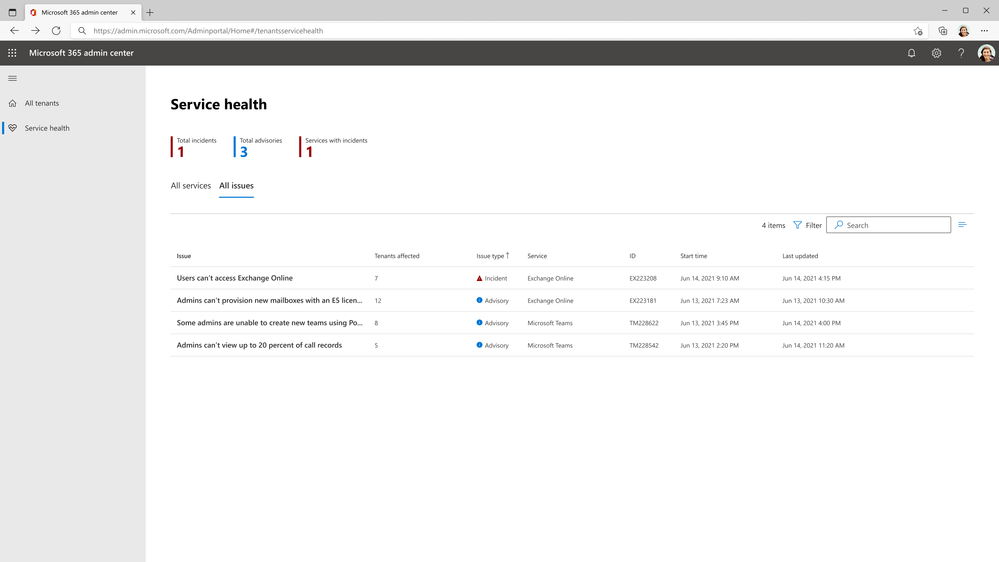Open issue Admins can't provision new mailboxes
Viewport: 999px width, 562px height.
pos(270,300)
